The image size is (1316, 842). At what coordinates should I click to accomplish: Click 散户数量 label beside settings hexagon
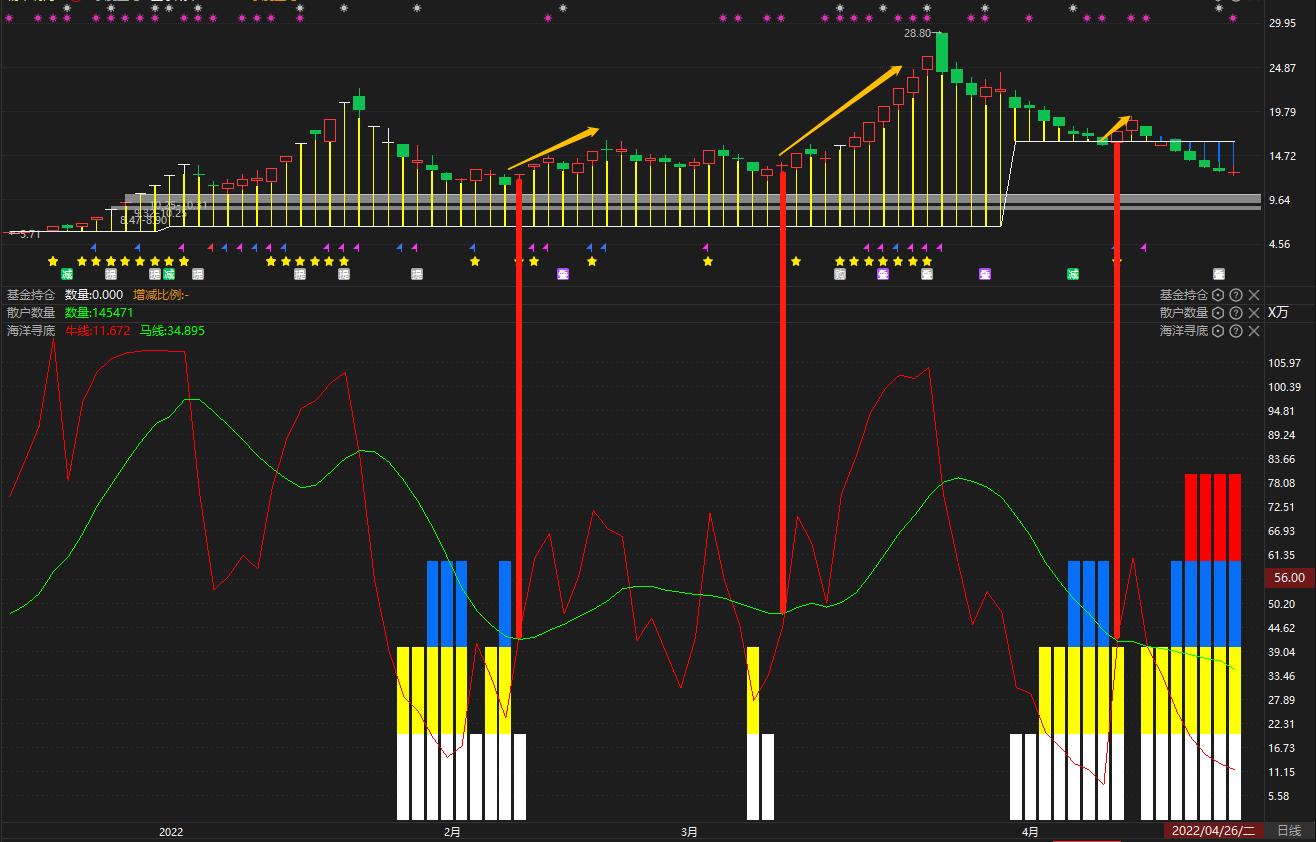[x=1184, y=313]
